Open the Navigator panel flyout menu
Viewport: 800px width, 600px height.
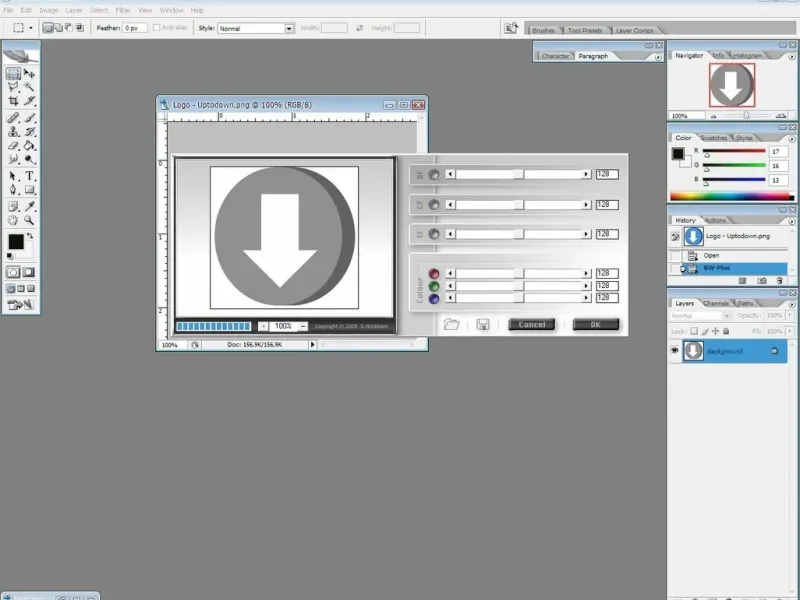pos(791,57)
